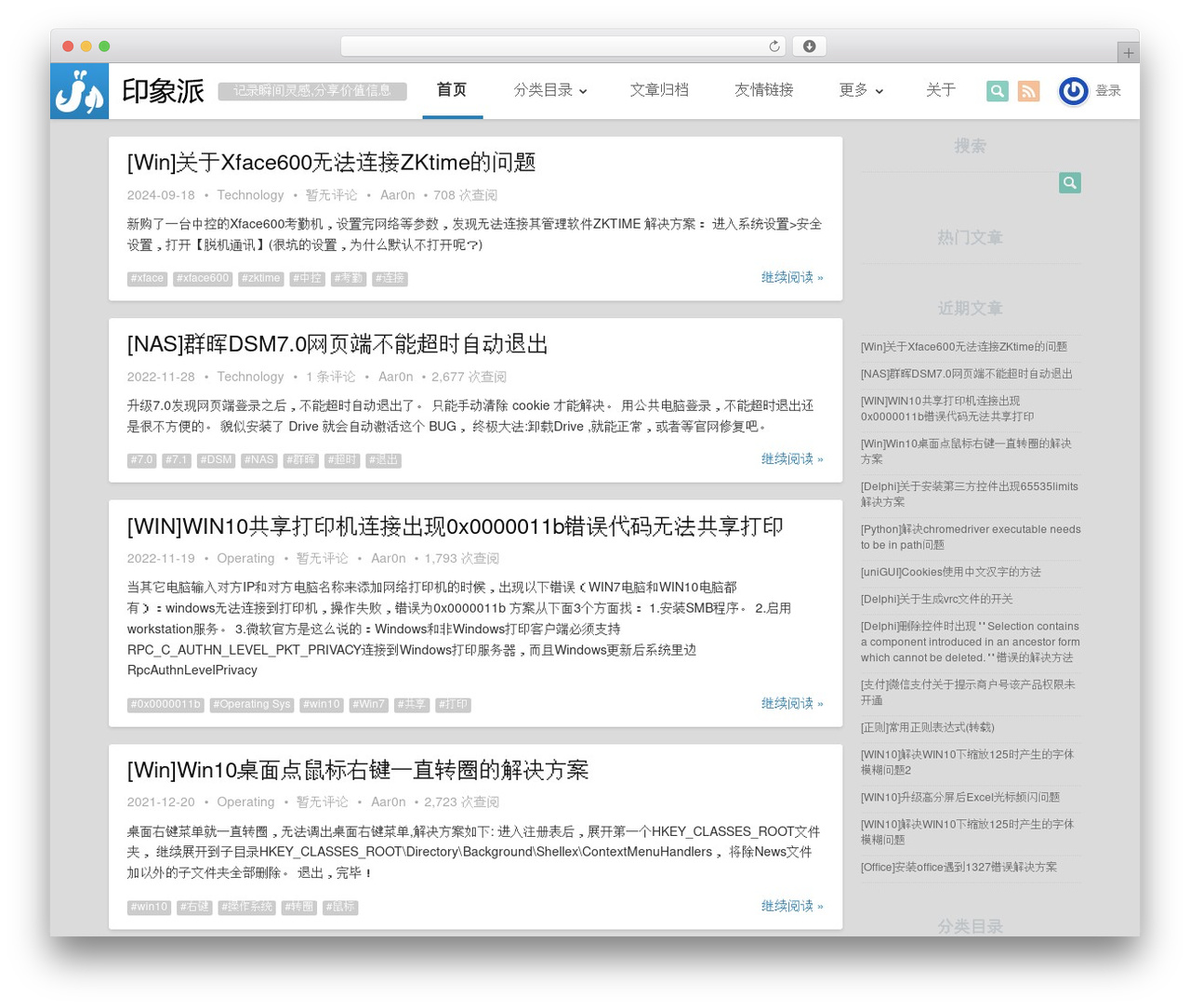Open sidebar link [Office]安装office遇到1327错误解决方案
This screenshot has width=1190, height=1008.
point(959,867)
